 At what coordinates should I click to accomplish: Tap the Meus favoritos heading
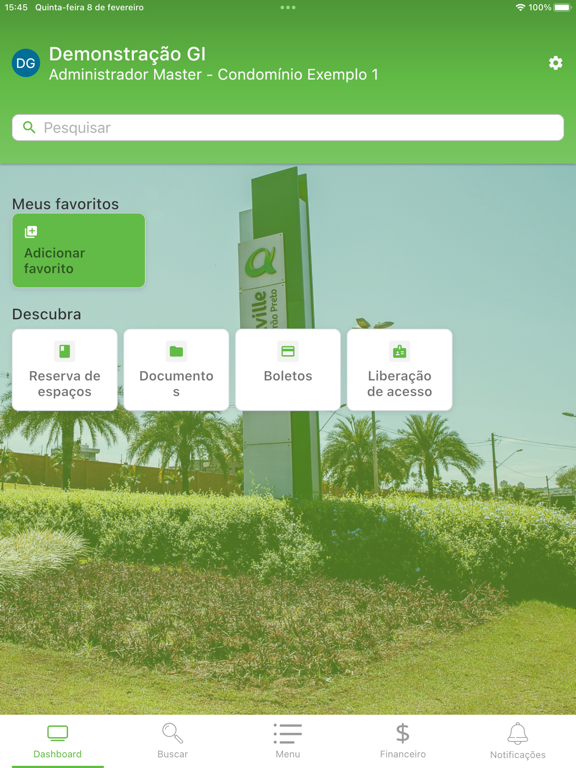[x=65, y=204]
